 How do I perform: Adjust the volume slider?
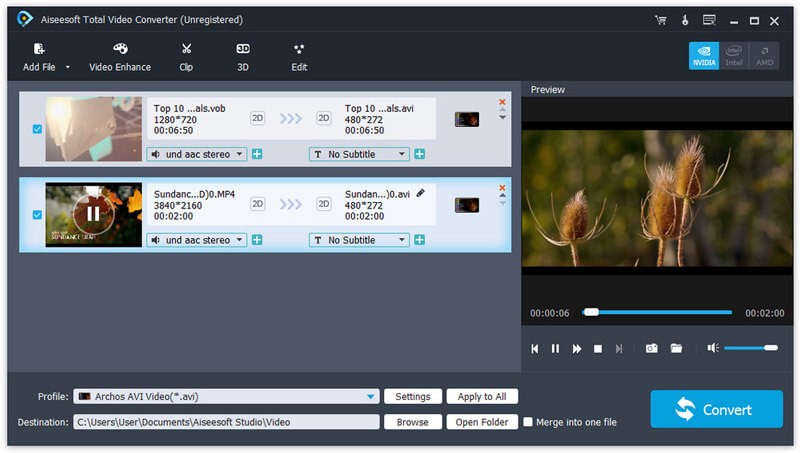pos(750,348)
